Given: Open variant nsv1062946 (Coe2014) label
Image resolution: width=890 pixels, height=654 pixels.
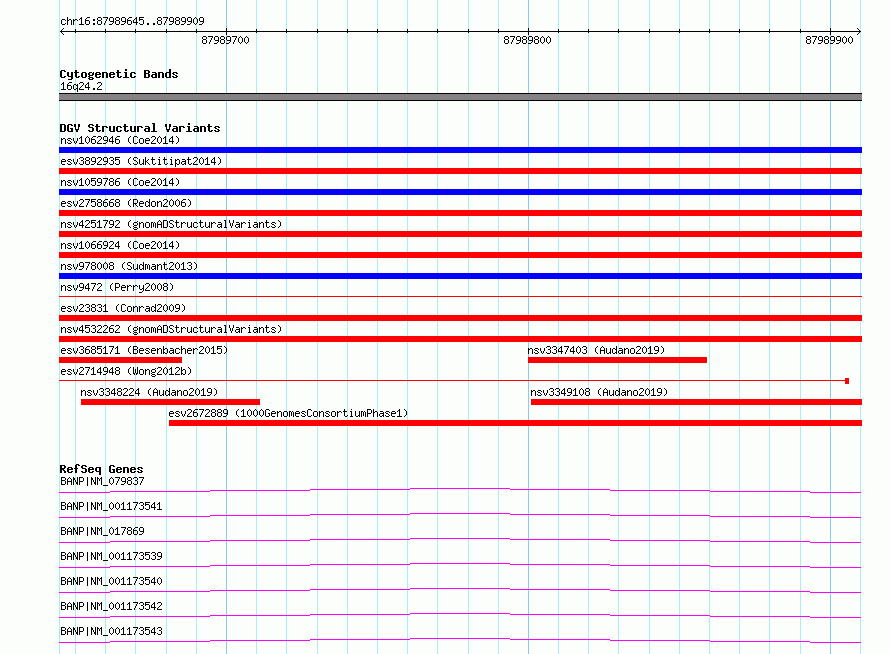Looking at the screenshot, I should pyautogui.click(x=120, y=140).
